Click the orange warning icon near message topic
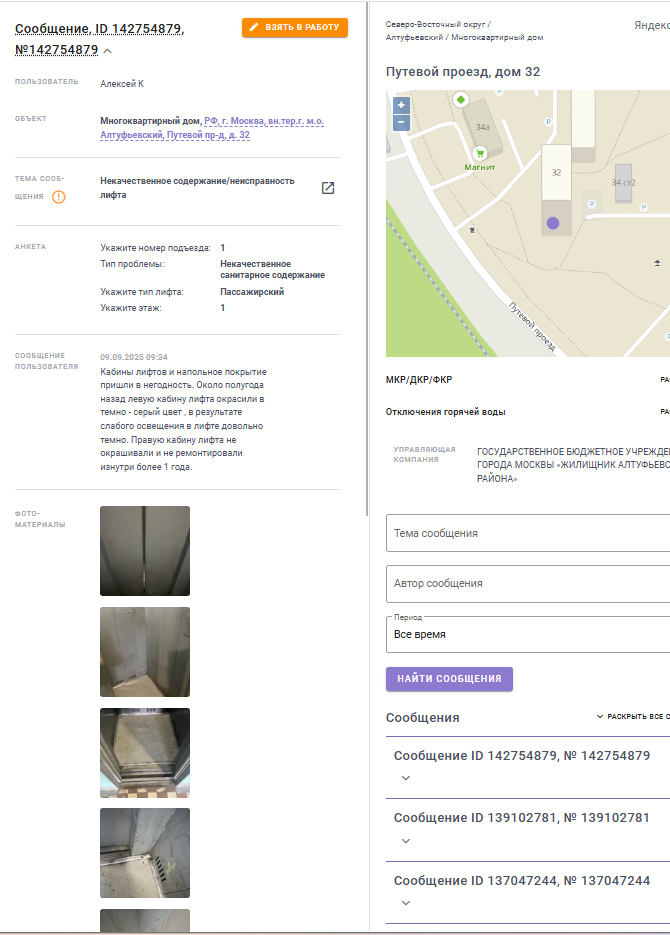The width and height of the screenshot is (670, 935). (x=58, y=197)
